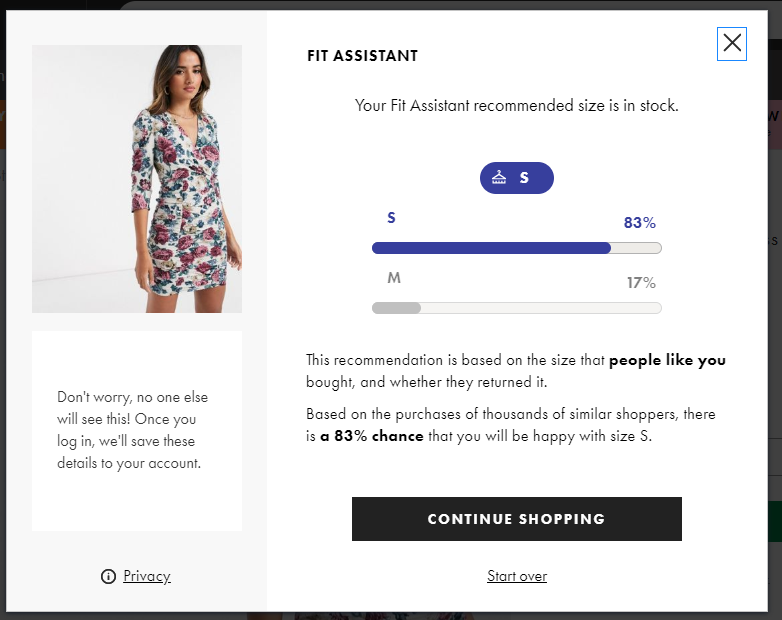Click the bold 'a 83% chance' text
782x620 pixels.
click(372, 436)
